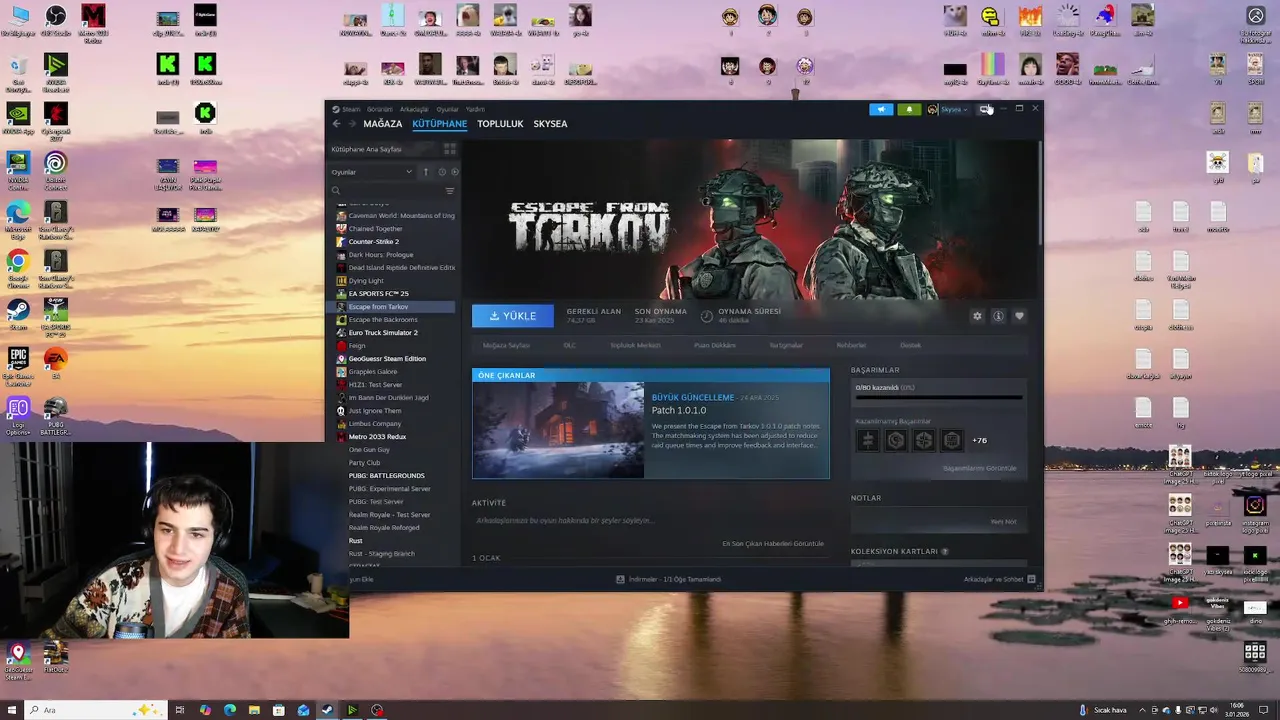1280x720 pixels.
Task: Open the blue announcements megaphone button
Action: (881, 109)
